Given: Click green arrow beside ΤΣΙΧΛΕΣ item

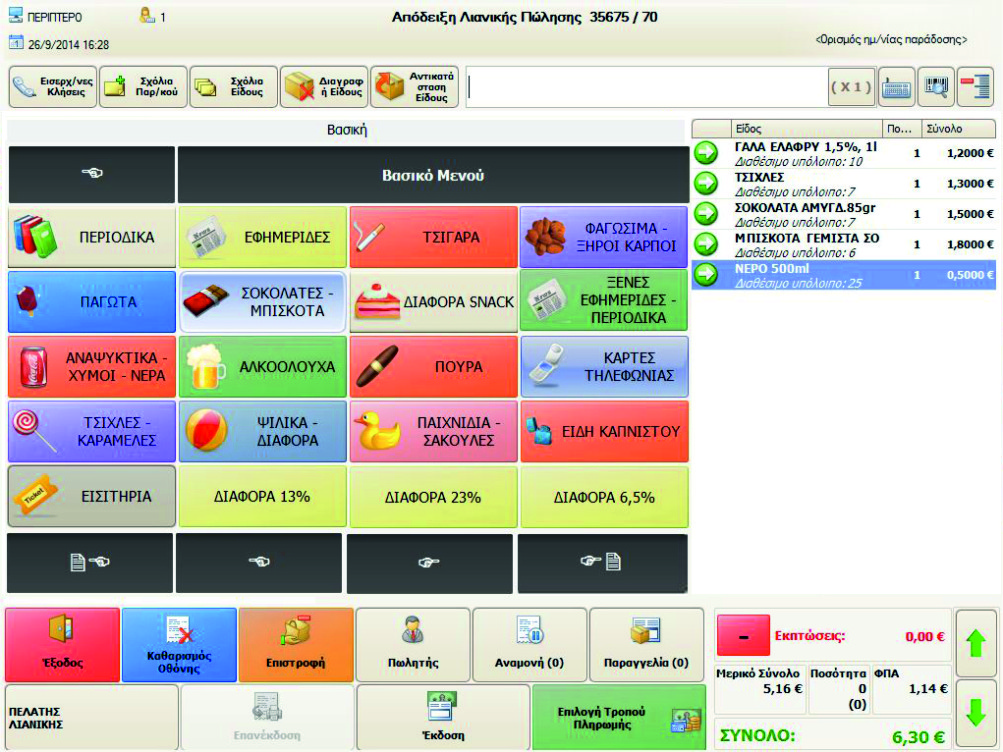Looking at the screenshot, I should 706,183.
